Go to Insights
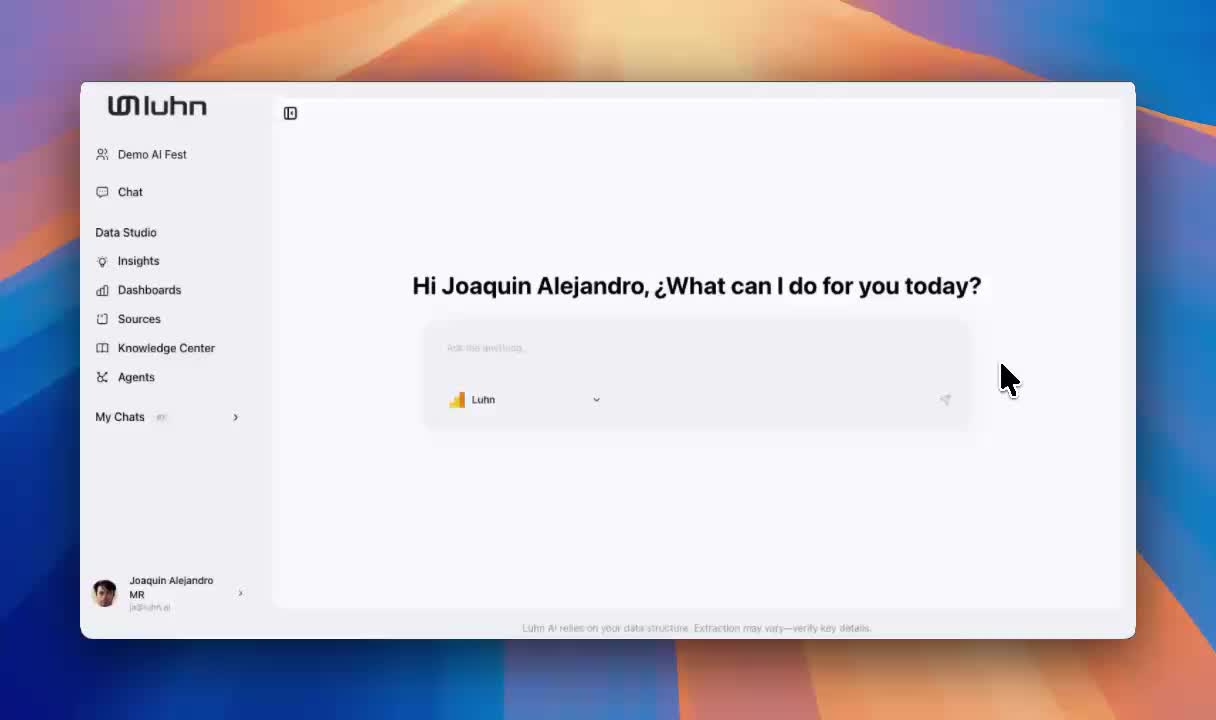1216x720 pixels. point(138,261)
